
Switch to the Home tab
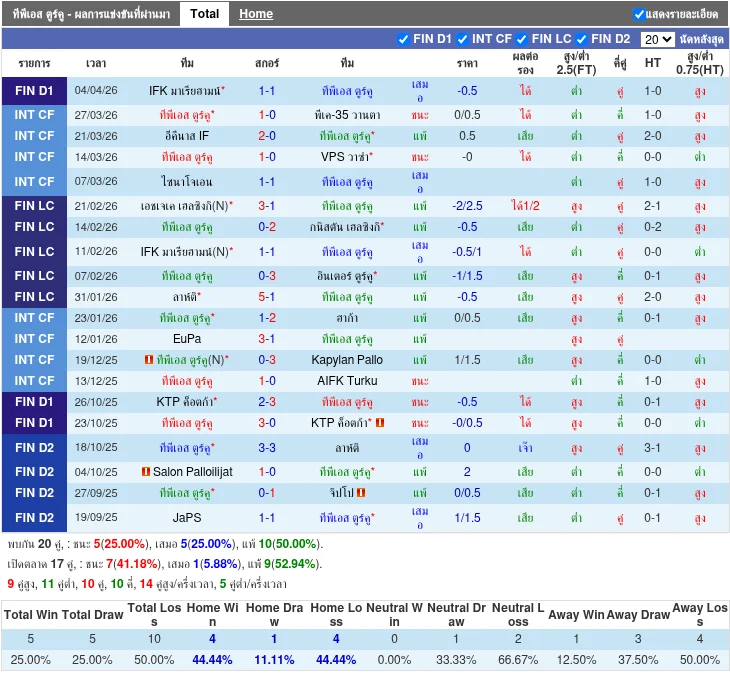[x=256, y=14]
